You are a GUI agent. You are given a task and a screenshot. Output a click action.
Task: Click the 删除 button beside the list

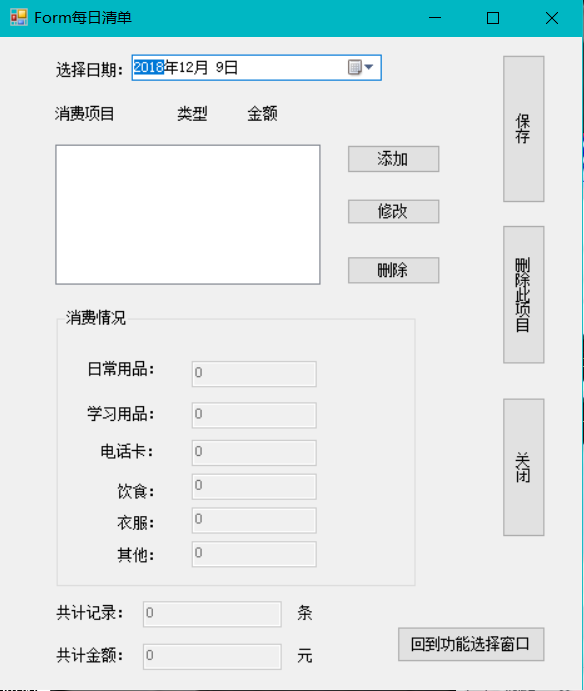click(393, 270)
